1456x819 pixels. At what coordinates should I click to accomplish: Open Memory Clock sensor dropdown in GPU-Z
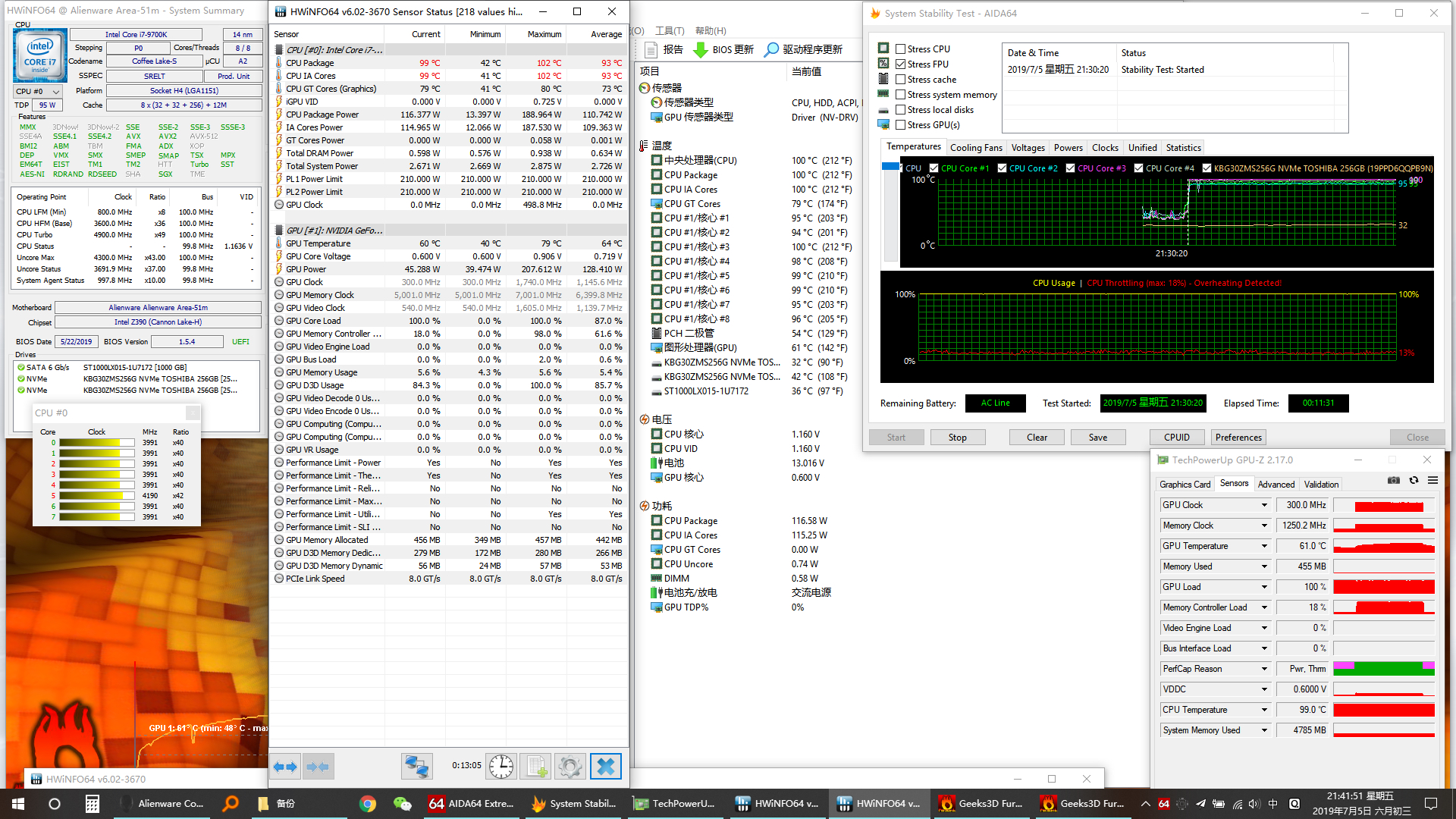(x=1264, y=526)
